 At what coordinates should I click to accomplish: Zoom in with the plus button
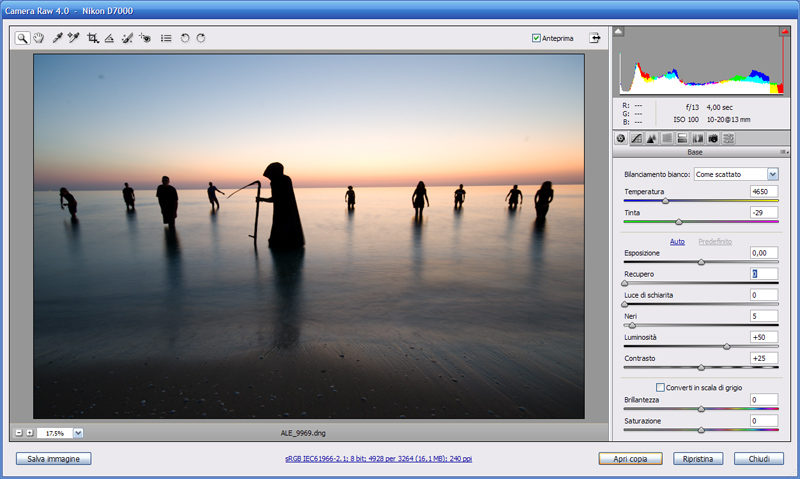pos(30,433)
